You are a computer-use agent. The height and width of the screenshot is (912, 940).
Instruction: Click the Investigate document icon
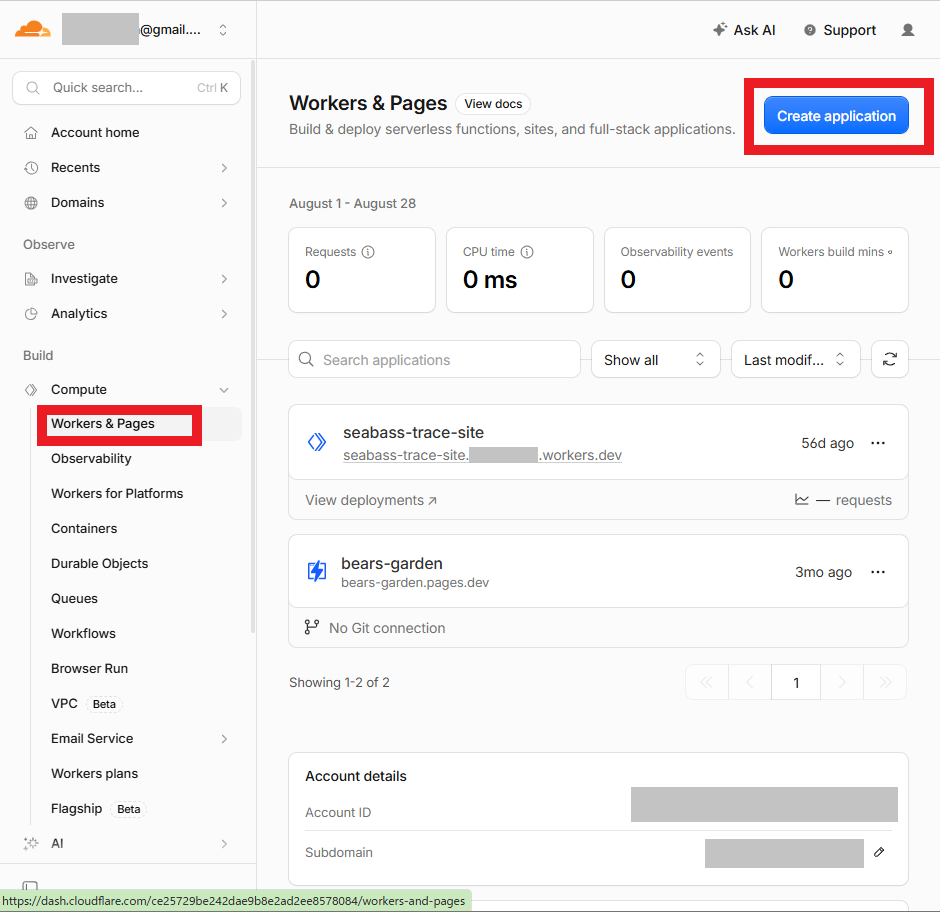coord(31,279)
